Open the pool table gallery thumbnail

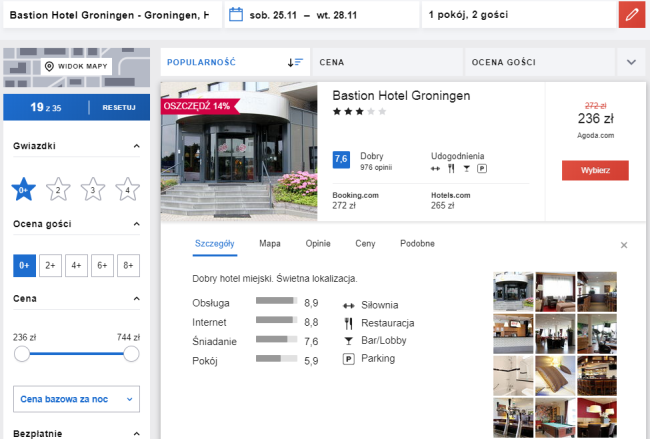(555, 417)
